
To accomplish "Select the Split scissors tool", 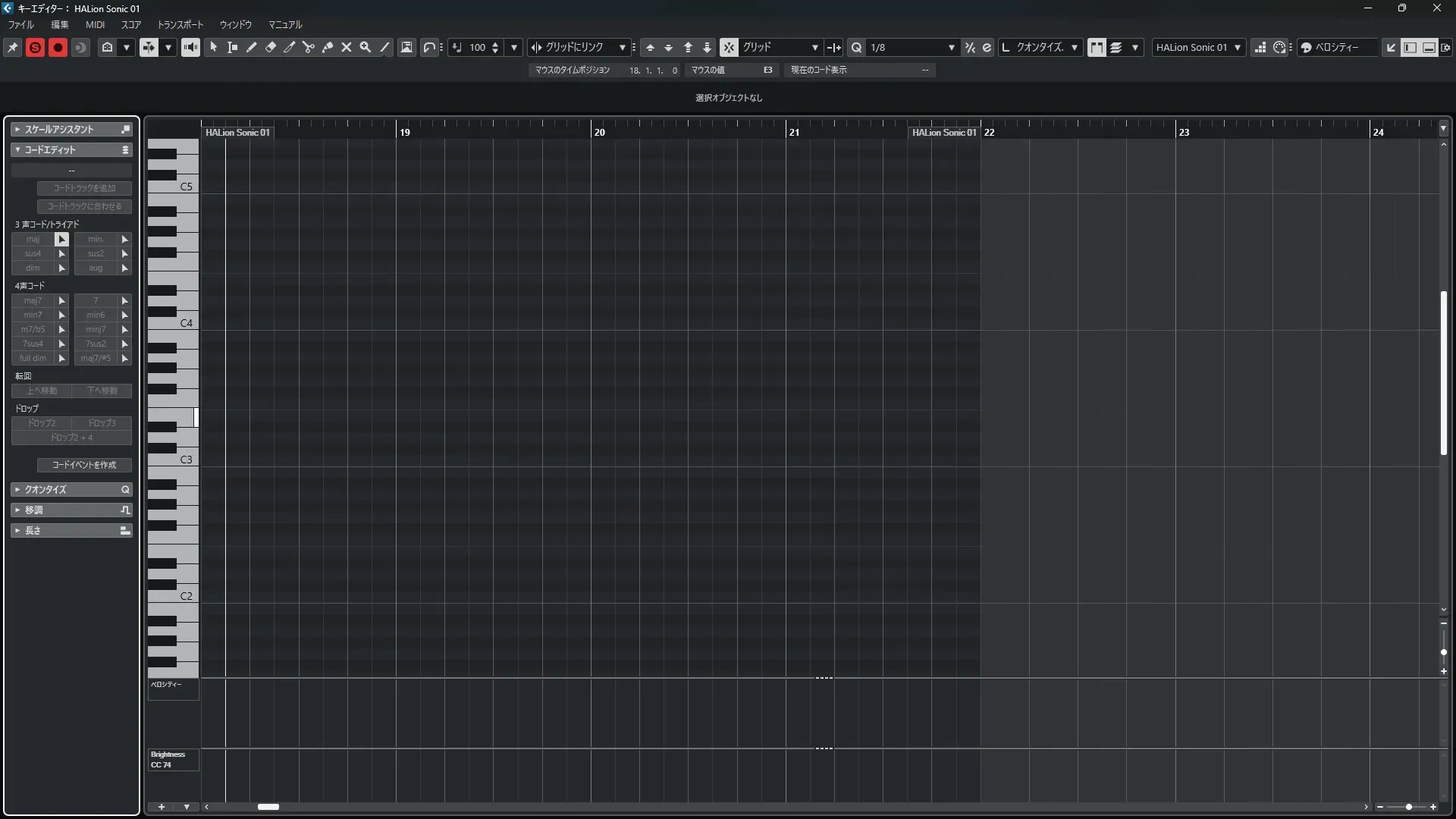I will click(308, 47).
